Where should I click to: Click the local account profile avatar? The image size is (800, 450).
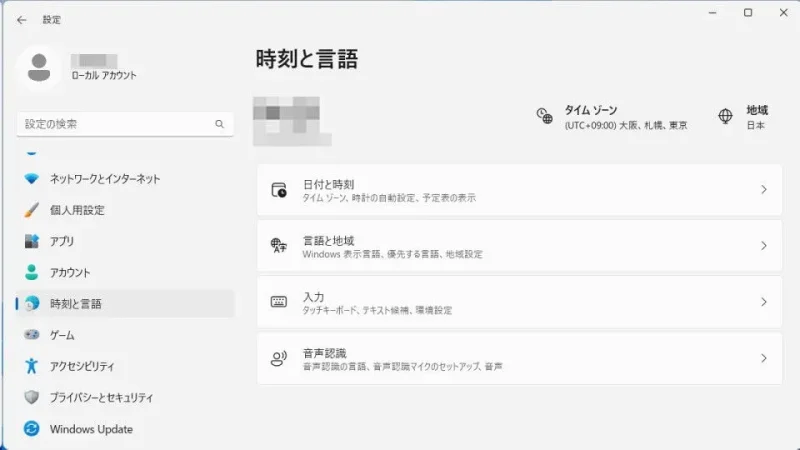tap(41, 67)
